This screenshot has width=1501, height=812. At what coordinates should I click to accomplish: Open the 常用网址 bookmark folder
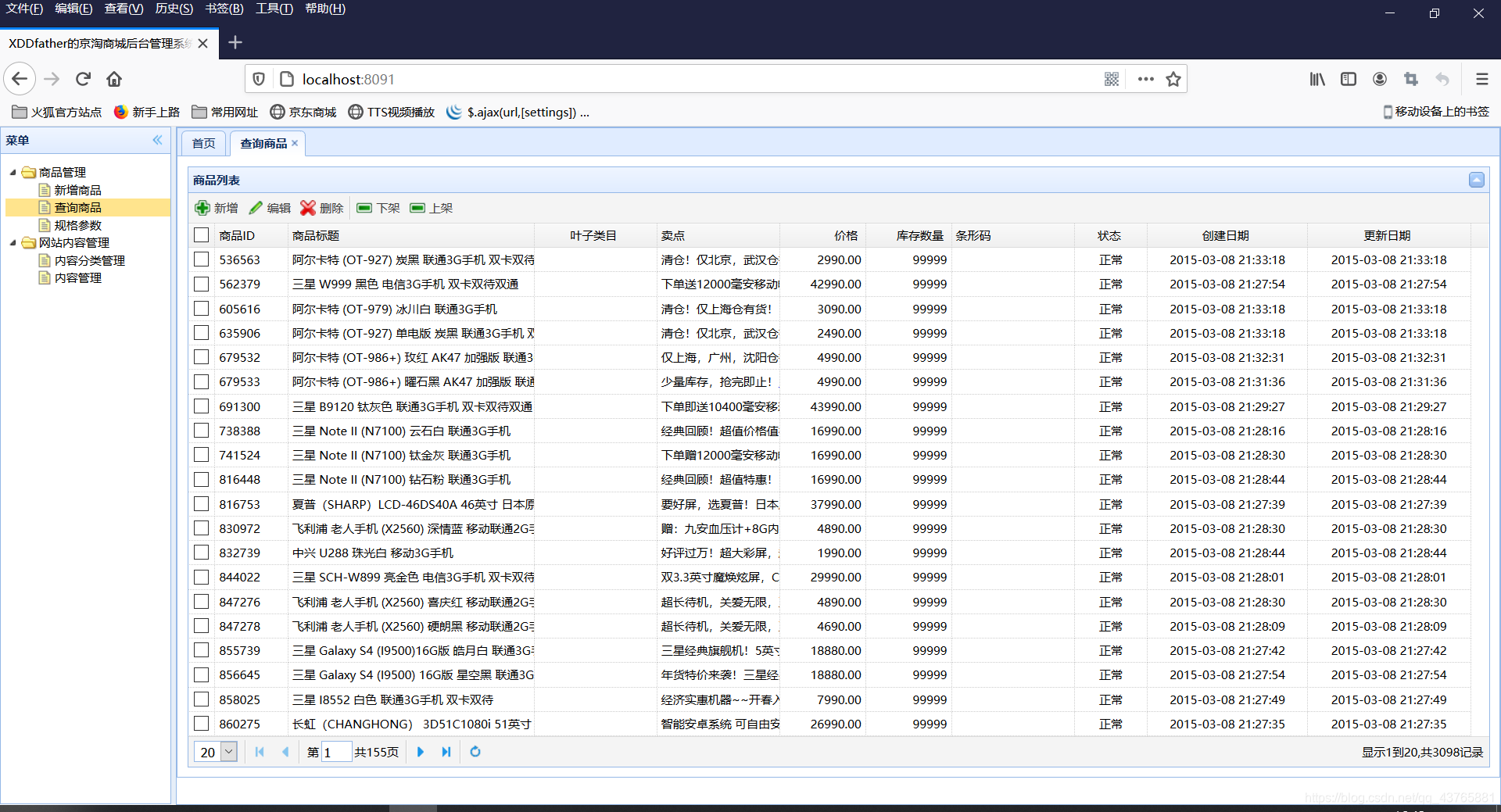click(225, 112)
